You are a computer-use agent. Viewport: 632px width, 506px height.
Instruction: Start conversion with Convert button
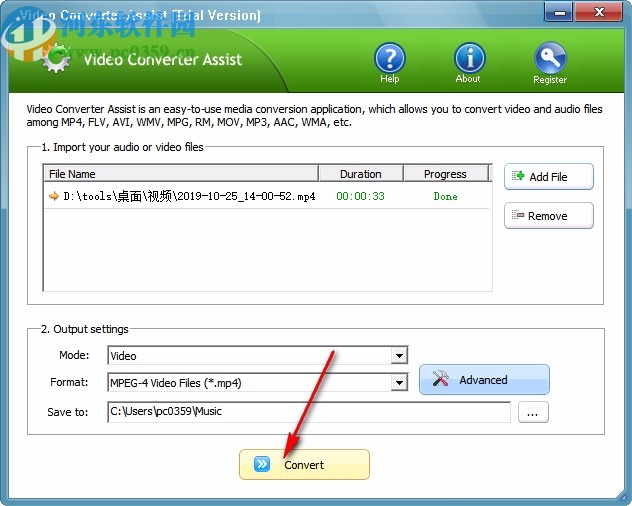pyautogui.click(x=304, y=464)
